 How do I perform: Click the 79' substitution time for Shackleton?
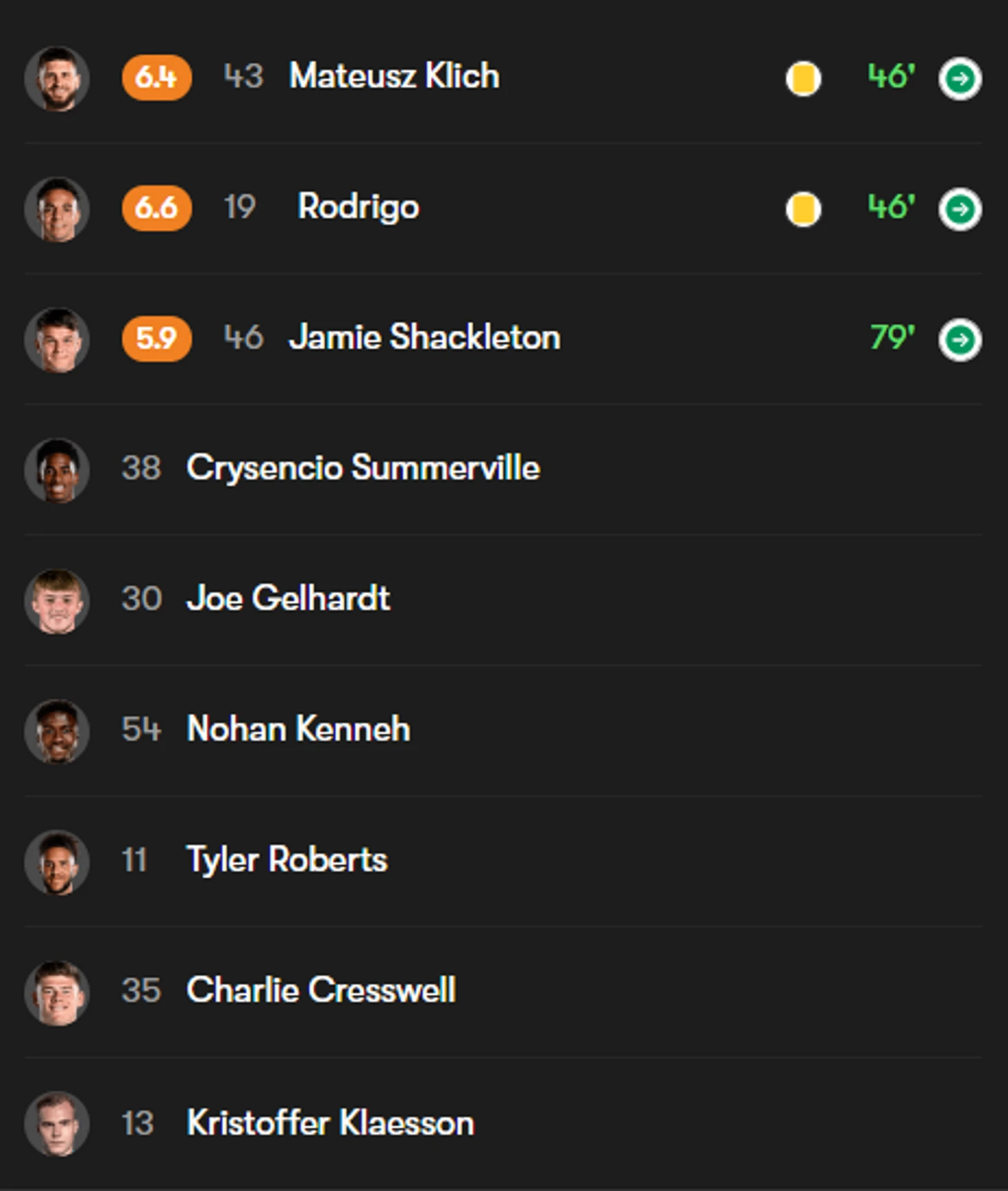(893, 338)
